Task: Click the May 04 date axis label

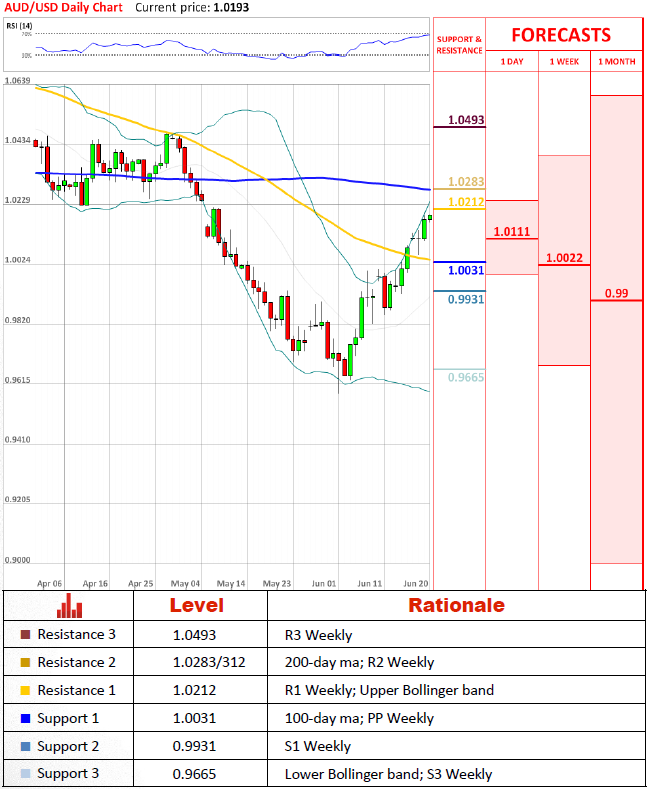Action: coord(186,584)
